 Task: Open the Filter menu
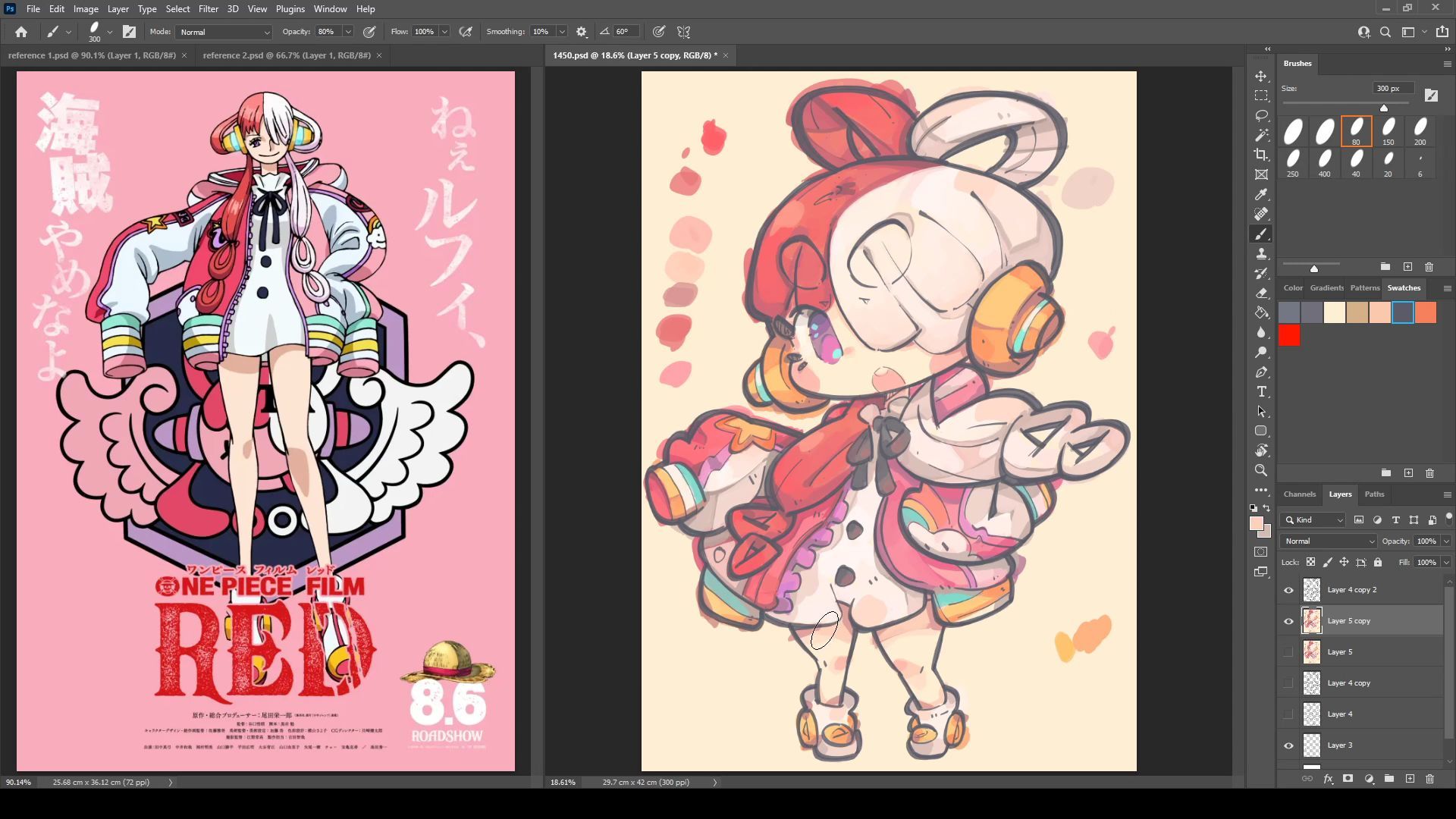[209, 9]
